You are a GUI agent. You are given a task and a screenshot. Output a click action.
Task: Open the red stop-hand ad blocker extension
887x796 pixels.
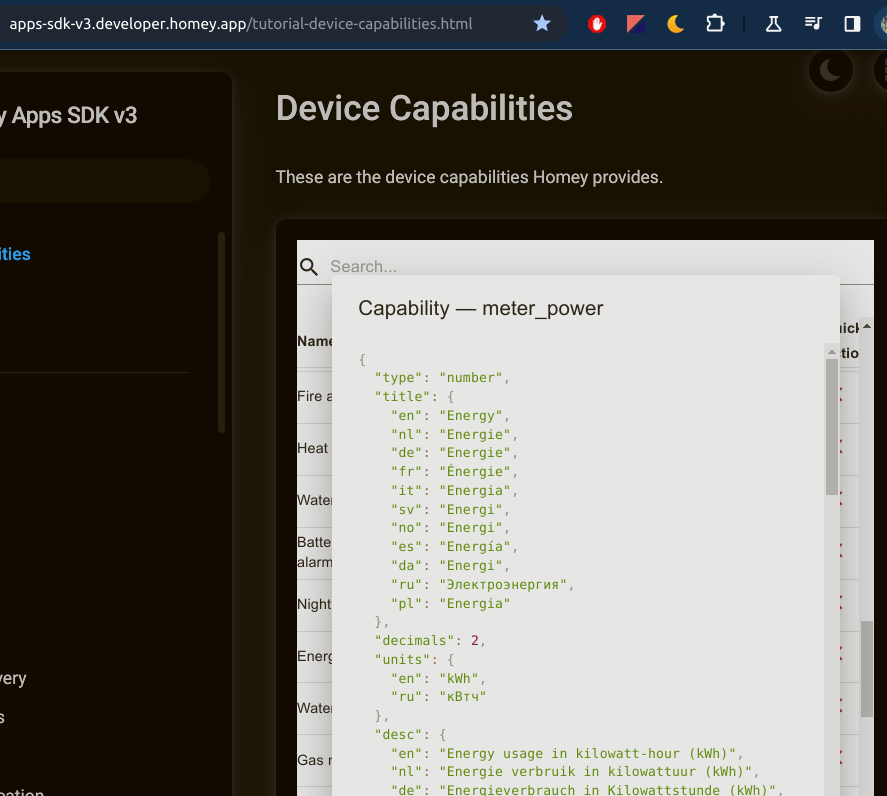pyautogui.click(x=597, y=24)
